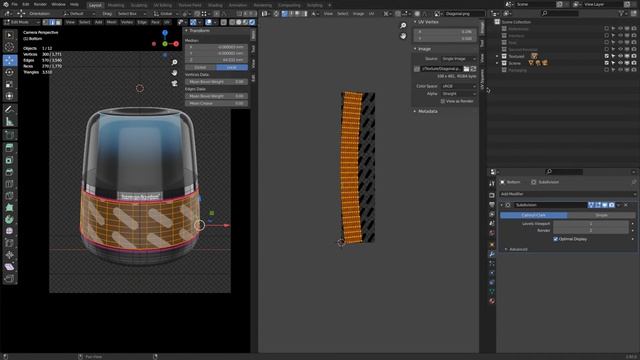Switch to the UV Editing workspace tab
Image resolution: width=640 pixels, height=360 pixels.
click(x=162, y=5)
